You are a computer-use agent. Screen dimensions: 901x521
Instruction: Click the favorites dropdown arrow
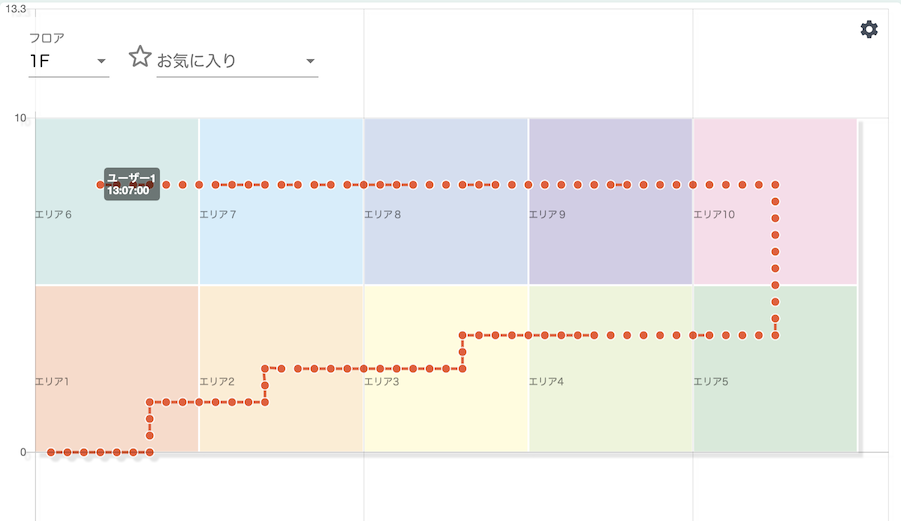311,62
